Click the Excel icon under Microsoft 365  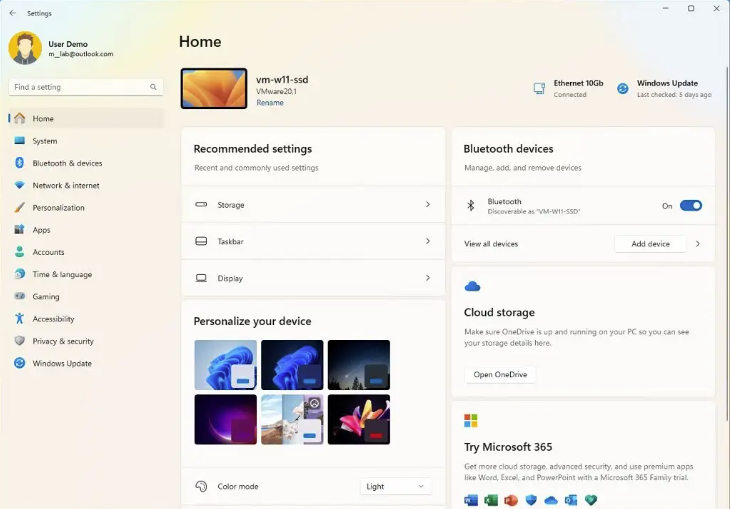(491, 500)
